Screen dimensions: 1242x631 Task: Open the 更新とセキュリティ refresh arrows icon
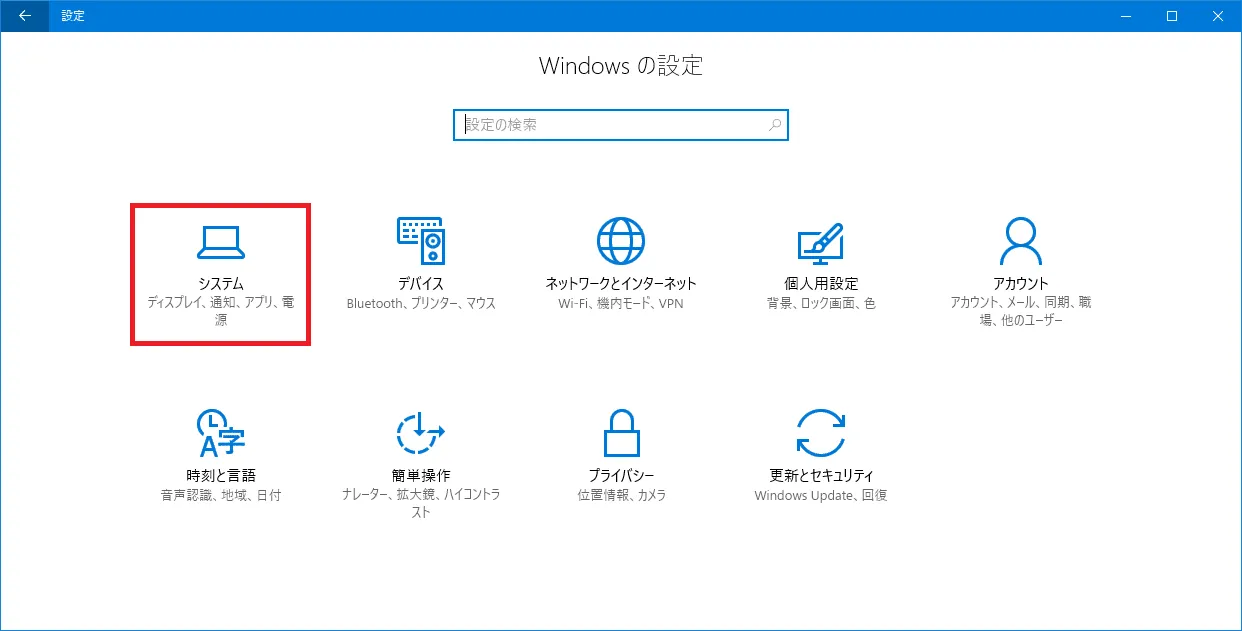click(821, 432)
